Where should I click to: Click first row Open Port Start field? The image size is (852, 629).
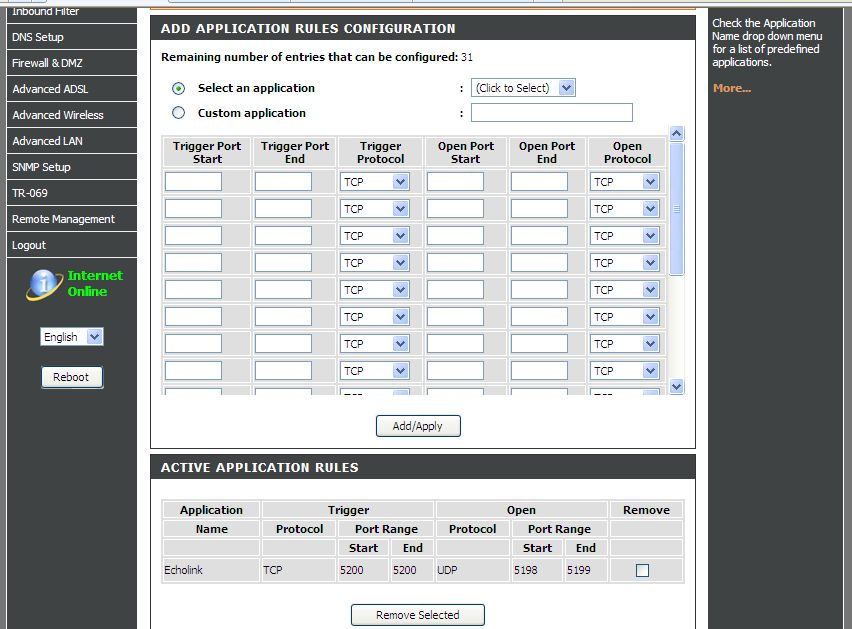point(455,181)
